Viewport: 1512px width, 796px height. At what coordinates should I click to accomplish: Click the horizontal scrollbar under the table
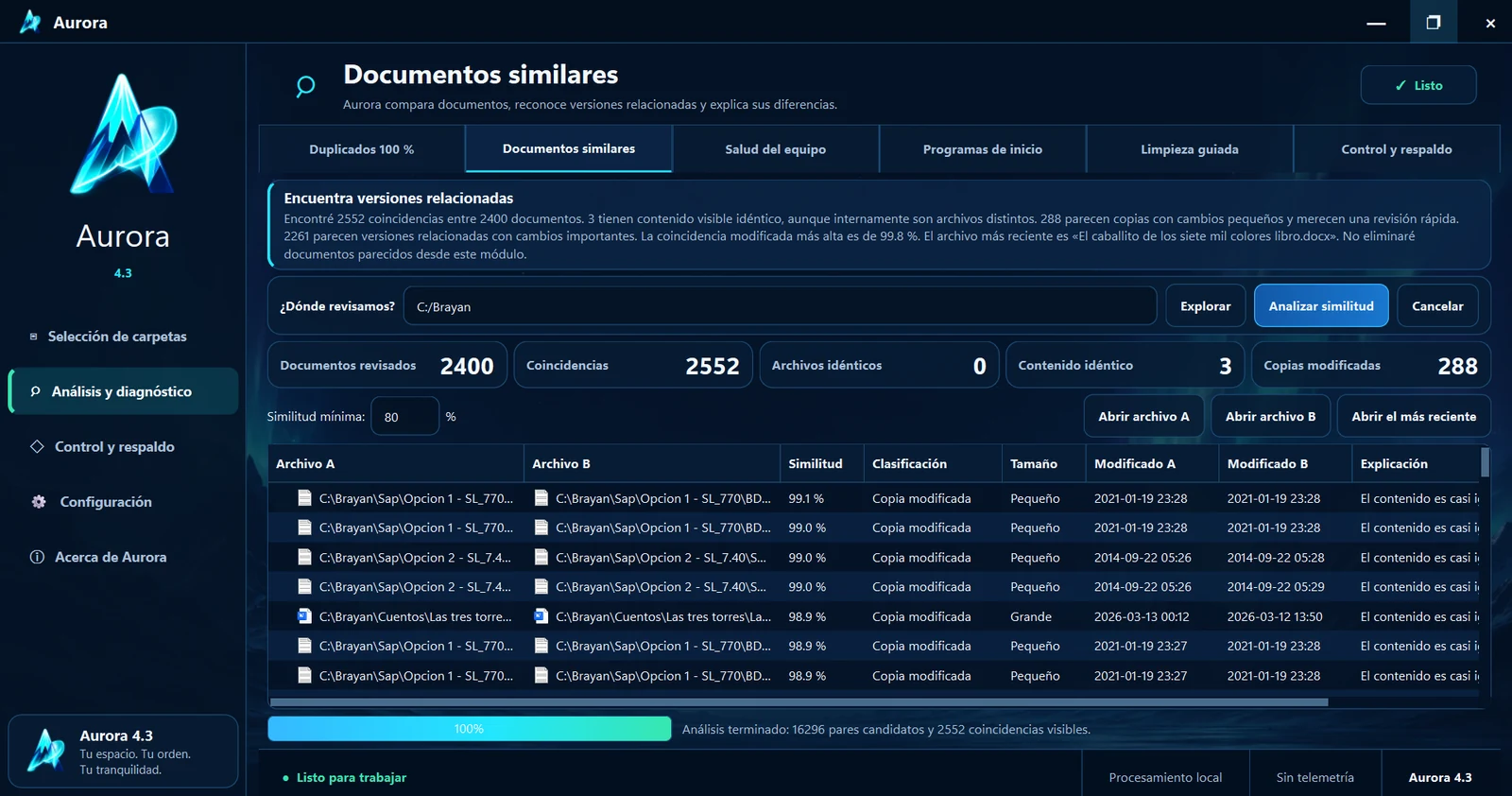click(799, 702)
